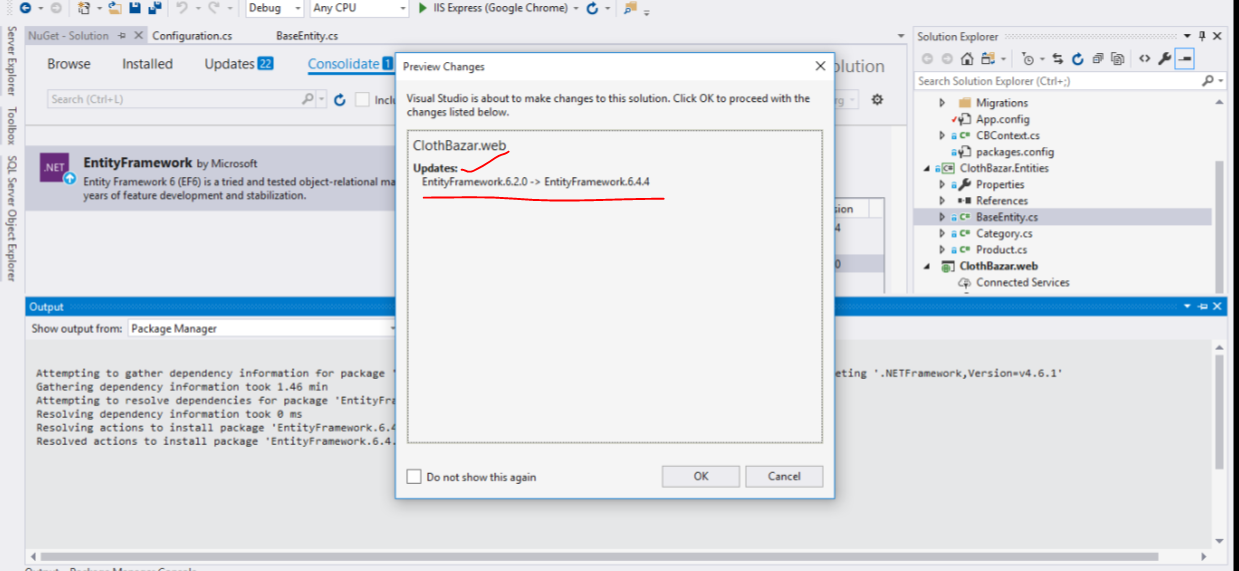Start IIS Express with green play icon
This screenshot has height=571, width=1239.
click(x=424, y=8)
